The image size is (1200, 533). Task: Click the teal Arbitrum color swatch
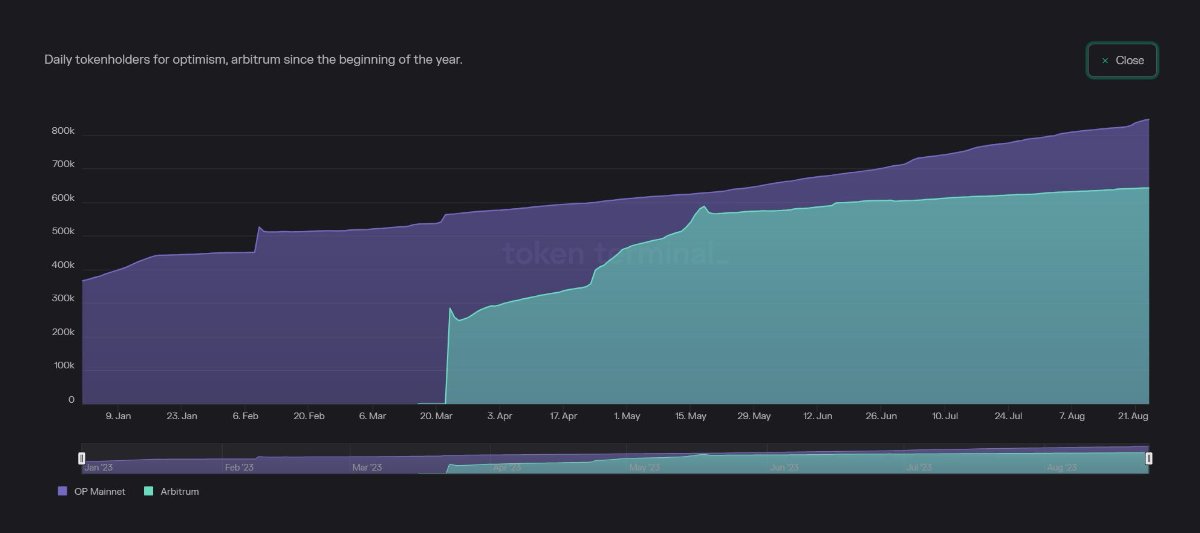point(149,491)
